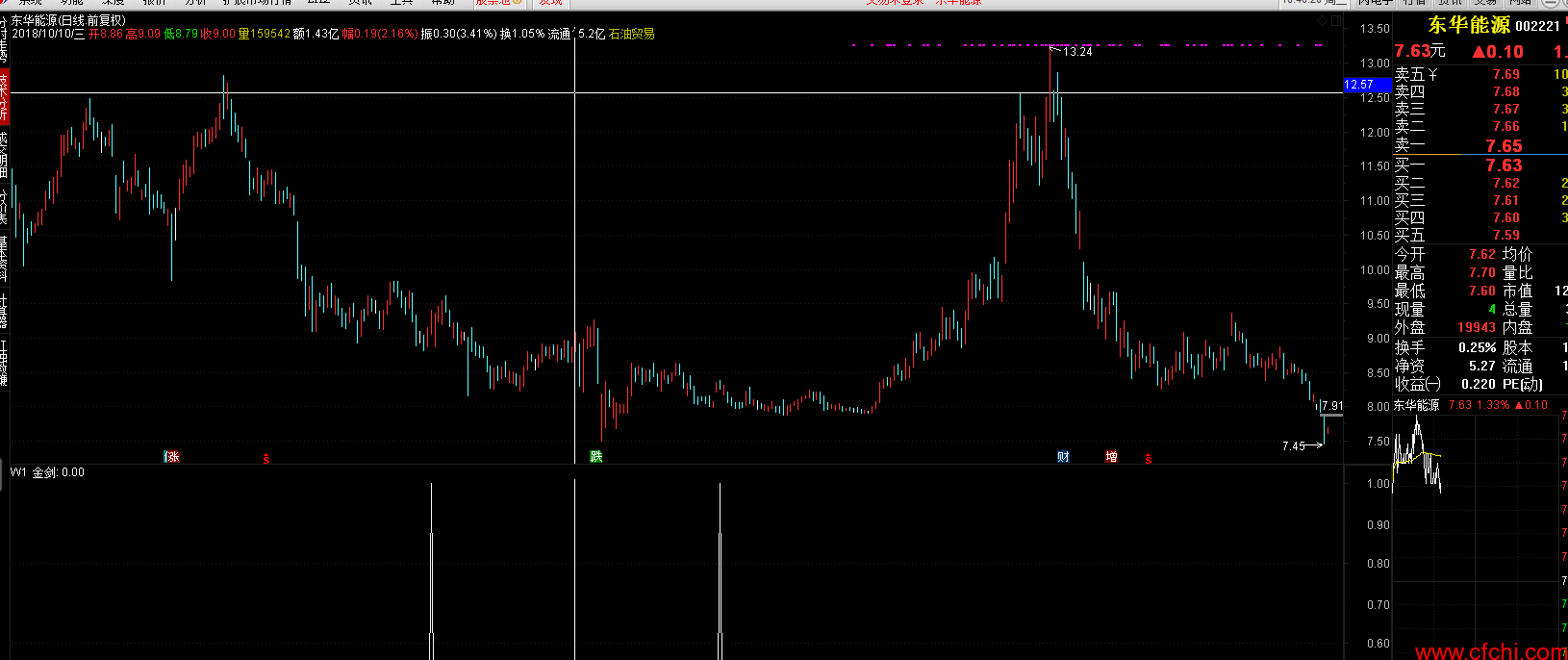Click the date 2018/10/10/三 in the info bar
Image resolution: width=1568 pixels, height=660 pixels.
pyautogui.click(x=48, y=34)
